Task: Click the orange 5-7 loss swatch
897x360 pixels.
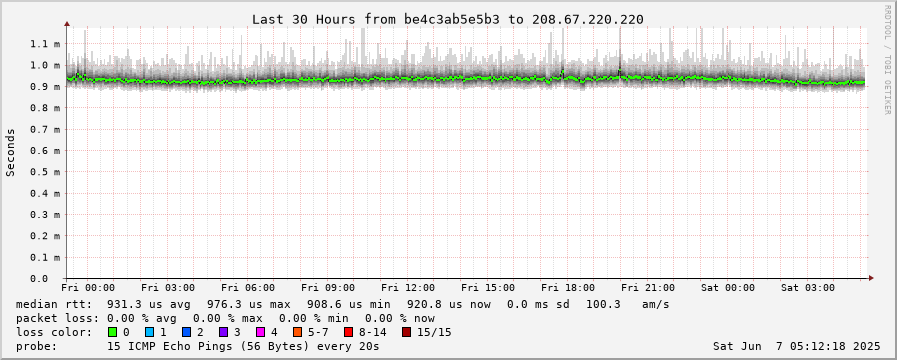Action: (x=297, y=332)
